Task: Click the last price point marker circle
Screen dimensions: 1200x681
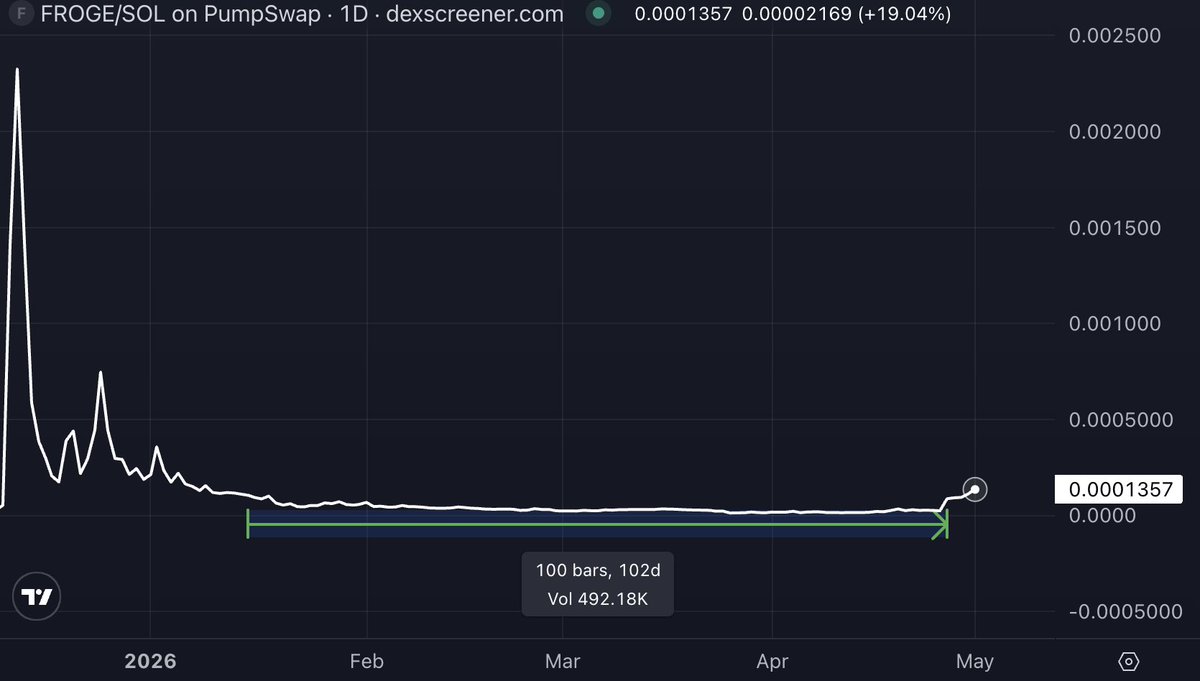Action: click(x=976, y=490)
